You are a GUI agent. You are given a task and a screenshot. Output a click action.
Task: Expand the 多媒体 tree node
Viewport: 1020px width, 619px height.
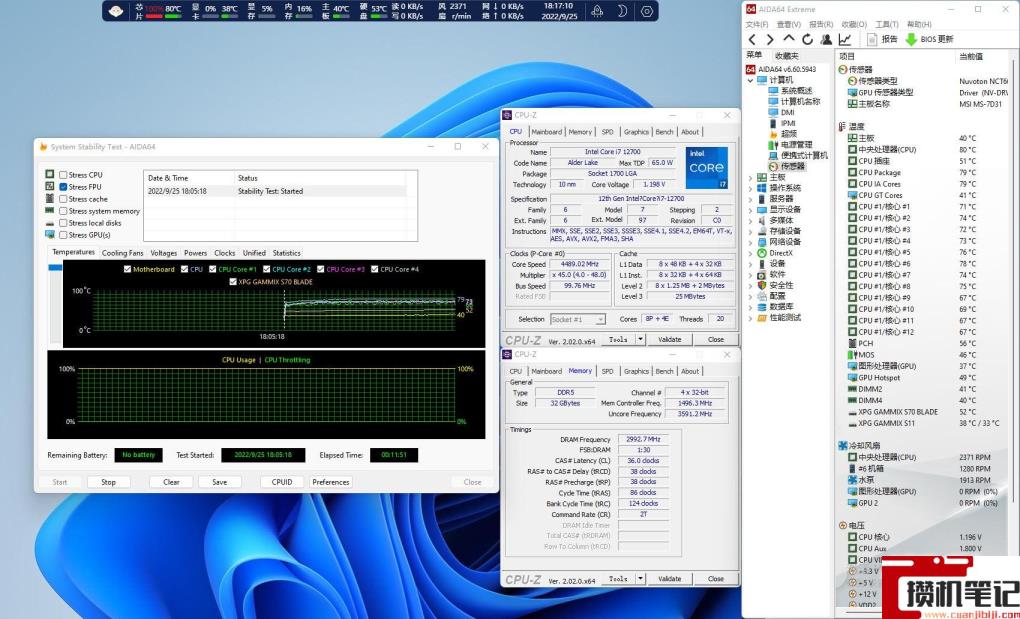pyautogui.click(x=751, y=220)
